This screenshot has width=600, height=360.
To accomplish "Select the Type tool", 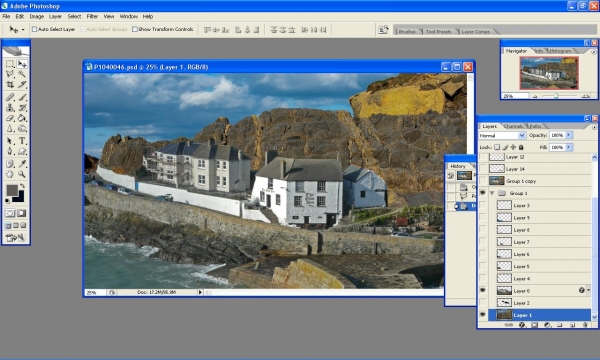I will (x=22, y=141).
